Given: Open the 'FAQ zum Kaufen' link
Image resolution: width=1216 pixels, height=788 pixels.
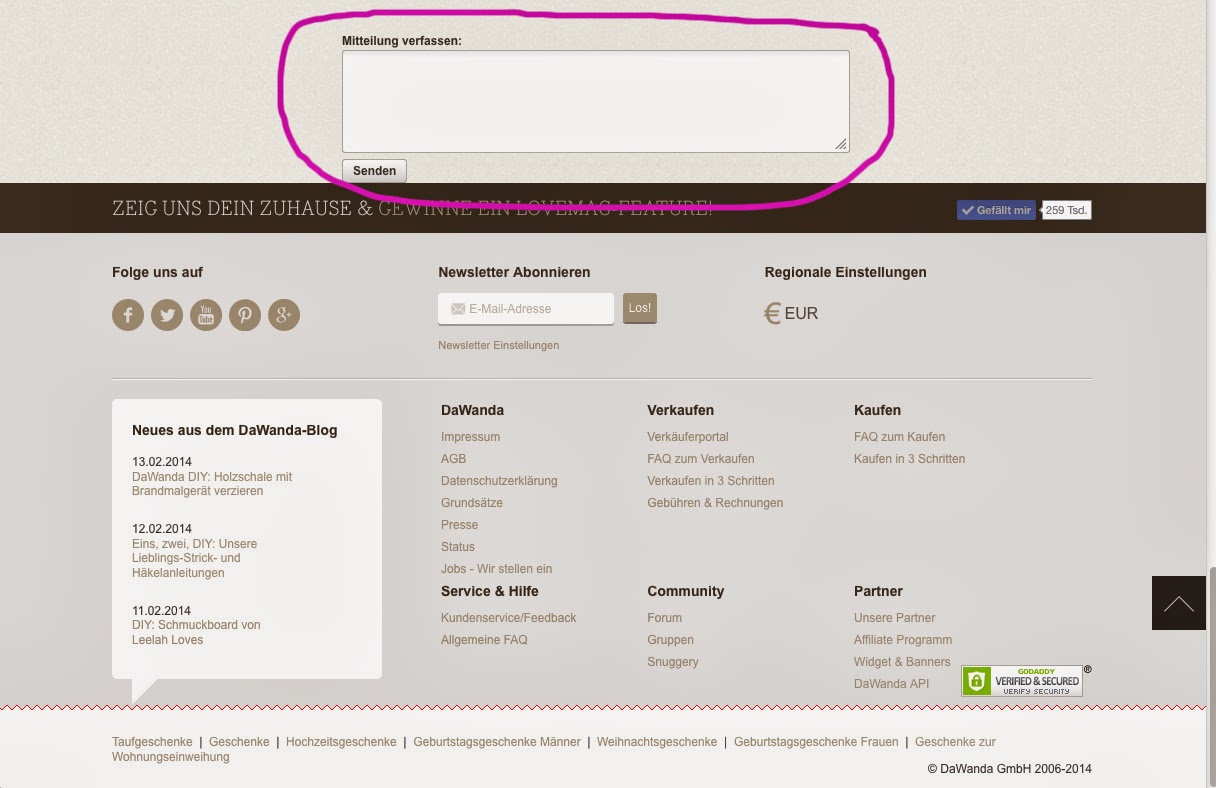Looking at the screenshot, I should coord(899,437).
